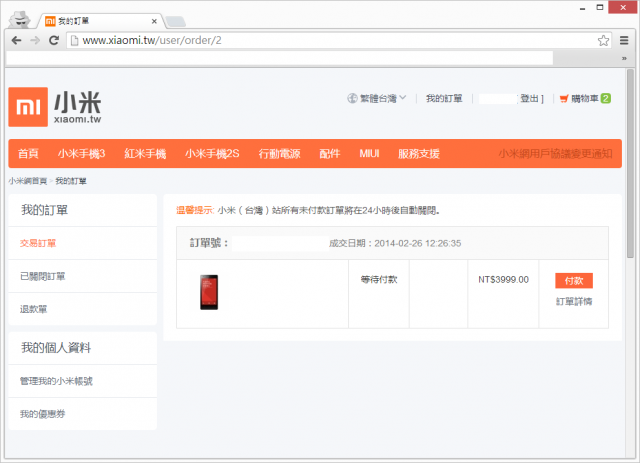640x463 pixels.
Task: Open 服務支援 navigation item
Action: 419,154
